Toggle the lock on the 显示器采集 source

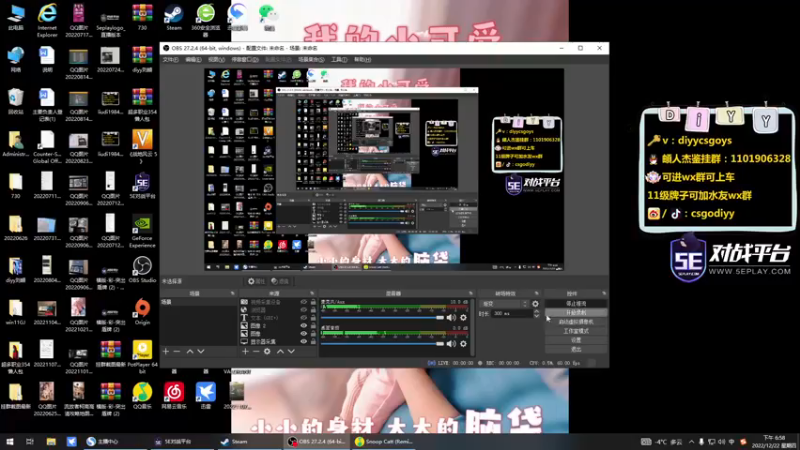click(313, 341)
